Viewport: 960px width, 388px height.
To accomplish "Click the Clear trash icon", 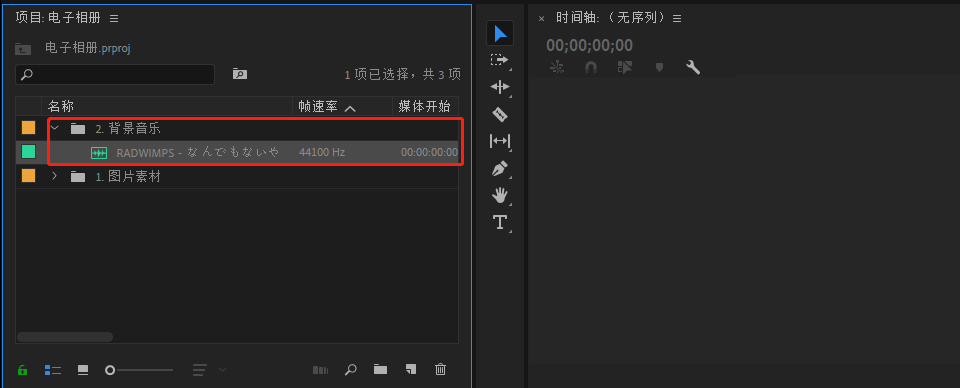I will [440, 370].
